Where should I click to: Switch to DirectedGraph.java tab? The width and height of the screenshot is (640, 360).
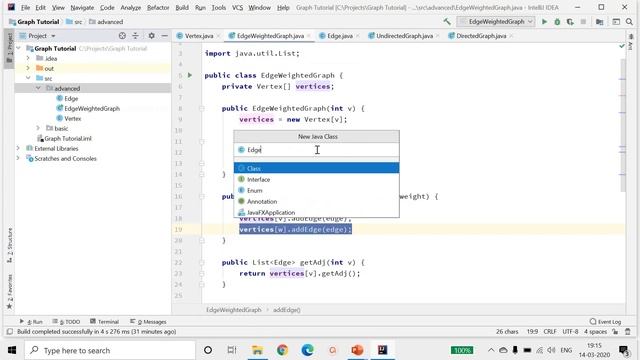(480, 36)
